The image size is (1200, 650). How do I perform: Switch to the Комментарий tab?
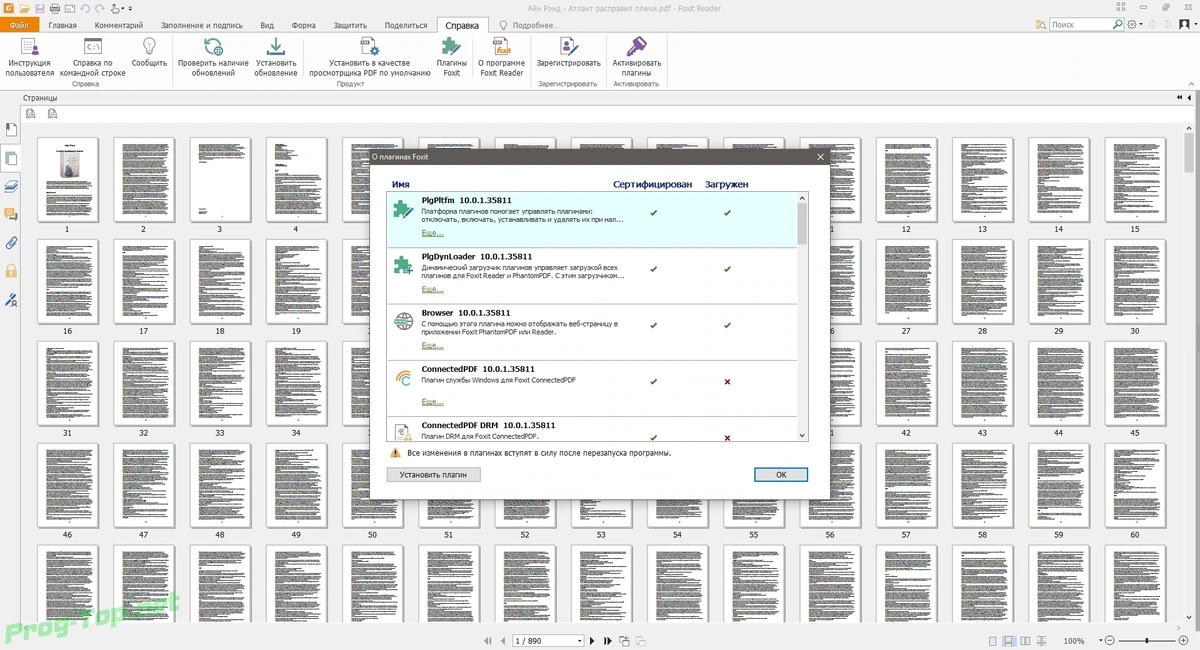click(118, 25)
